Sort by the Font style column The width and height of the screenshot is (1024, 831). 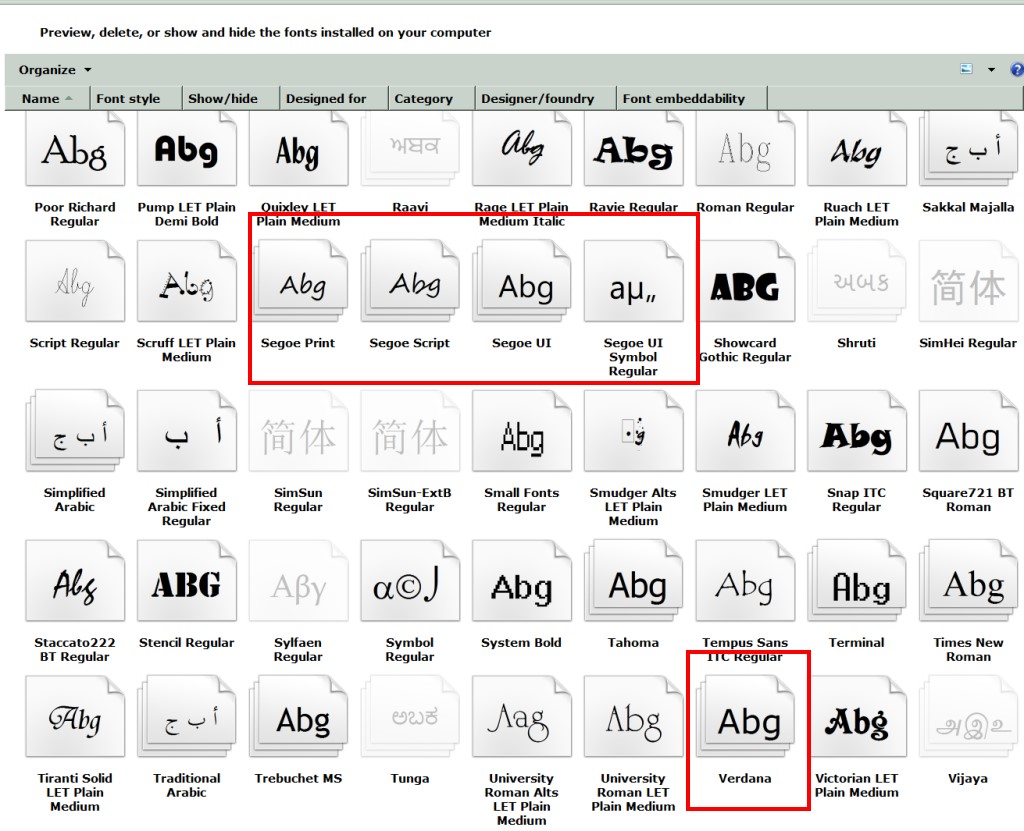click(136, 99)
